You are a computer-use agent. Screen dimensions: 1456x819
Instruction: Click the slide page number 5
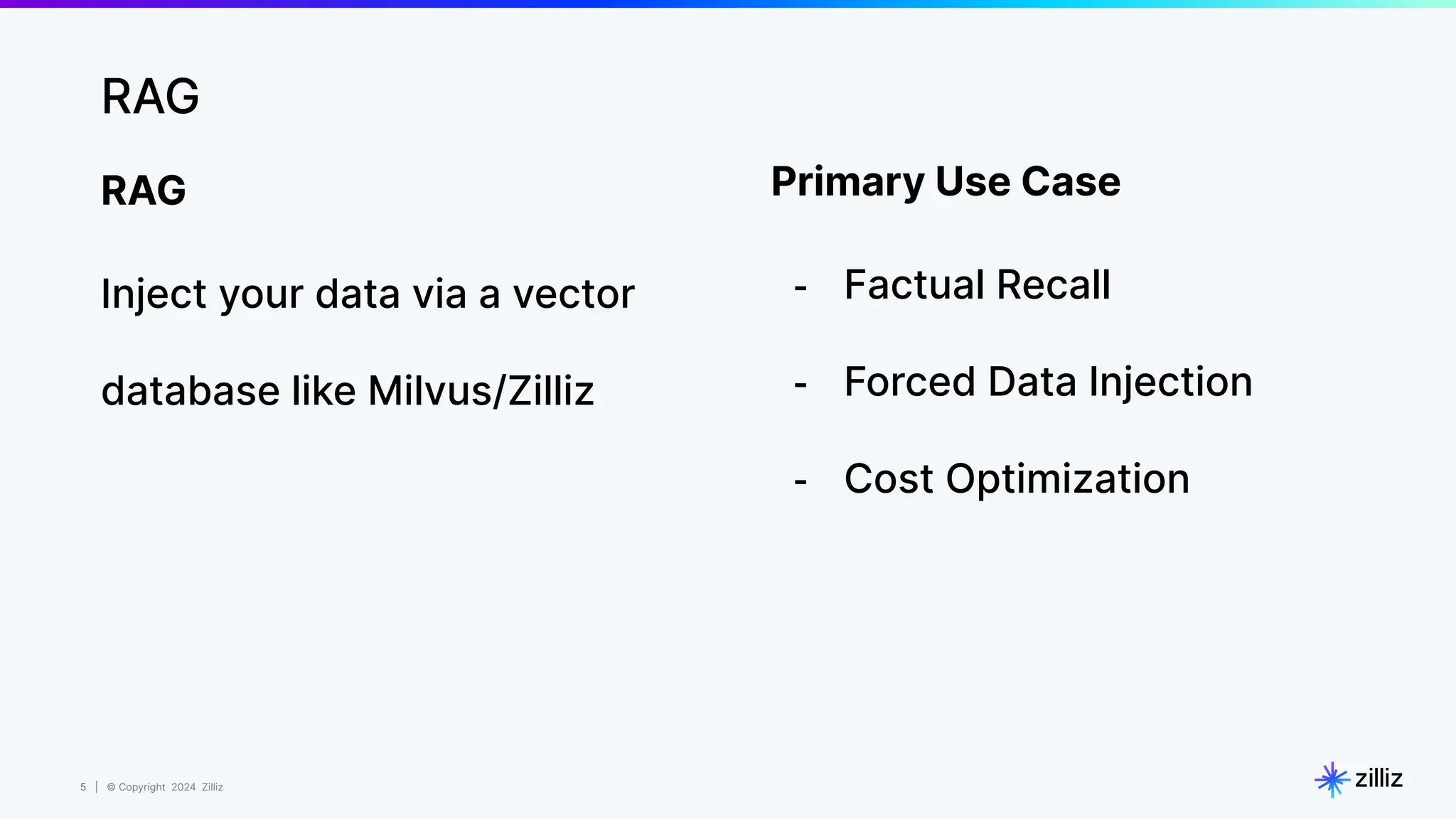click(x=83, y=787)
